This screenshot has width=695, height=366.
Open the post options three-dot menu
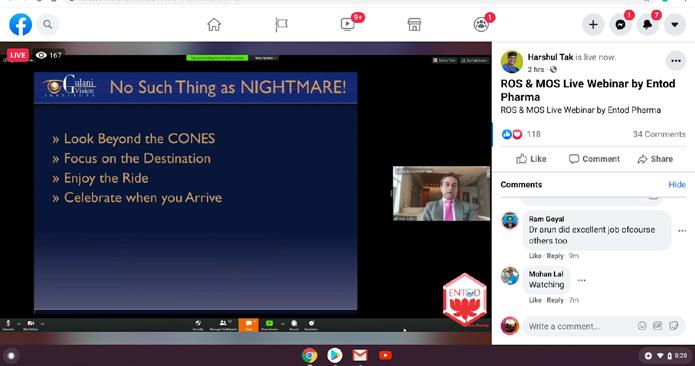[675, 61]
